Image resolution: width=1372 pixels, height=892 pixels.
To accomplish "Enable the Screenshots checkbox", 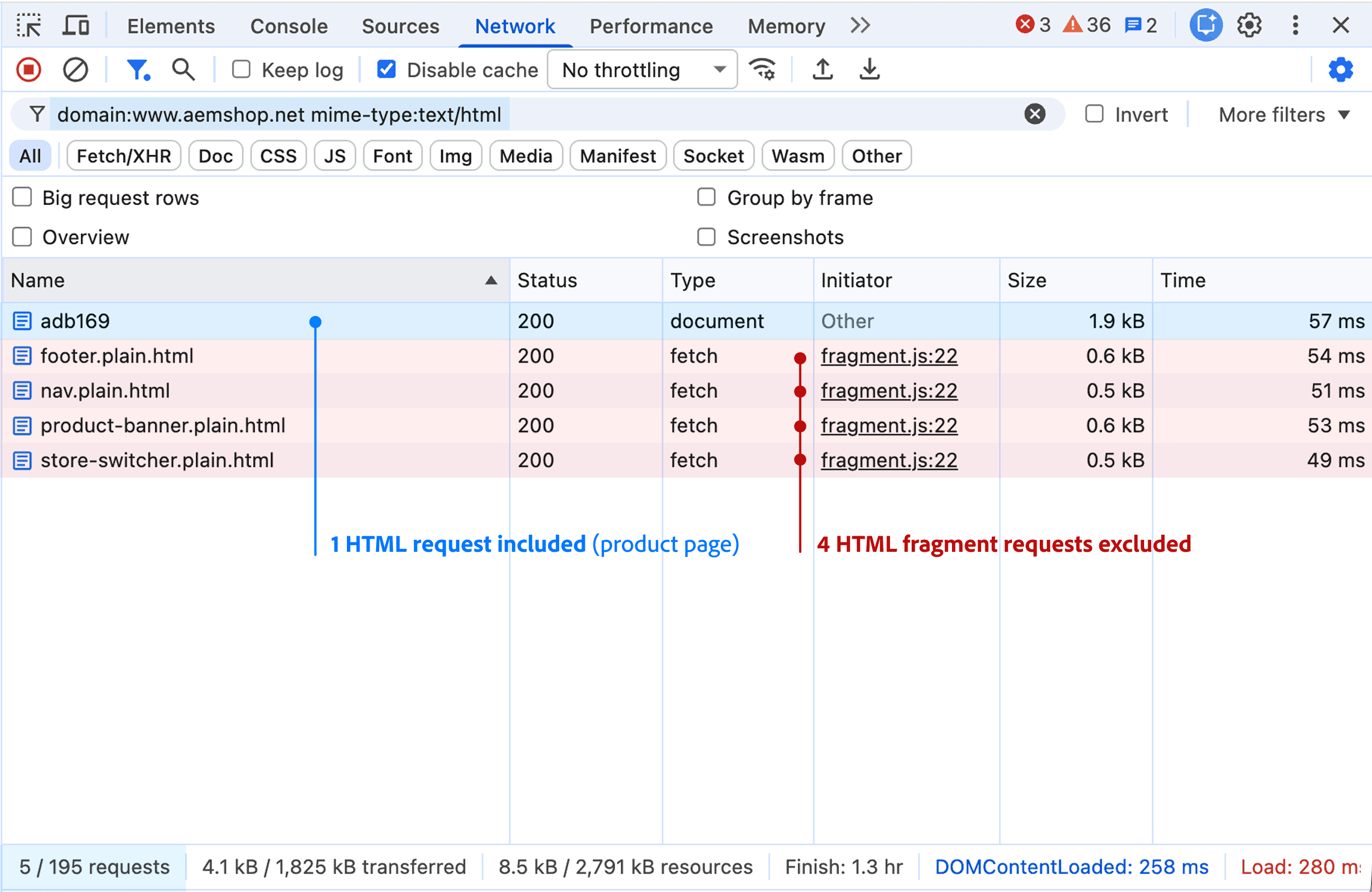I will click(x=706, y=237).
